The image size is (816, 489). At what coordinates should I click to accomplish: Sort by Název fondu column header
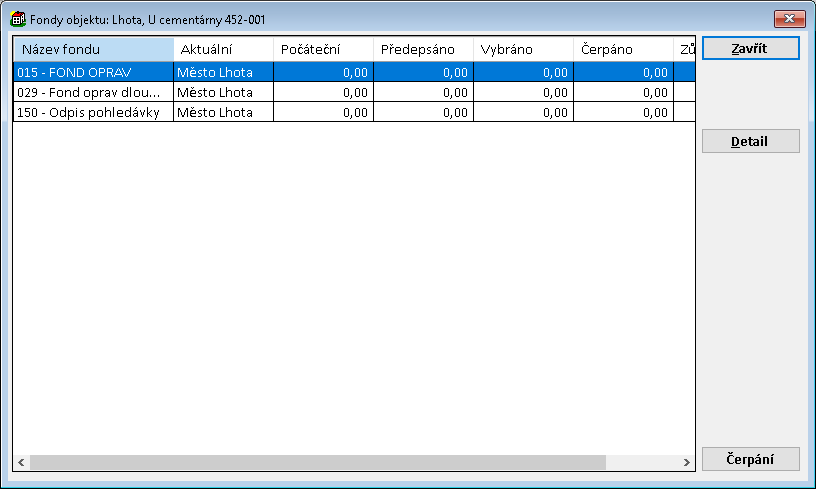(93, 49)
